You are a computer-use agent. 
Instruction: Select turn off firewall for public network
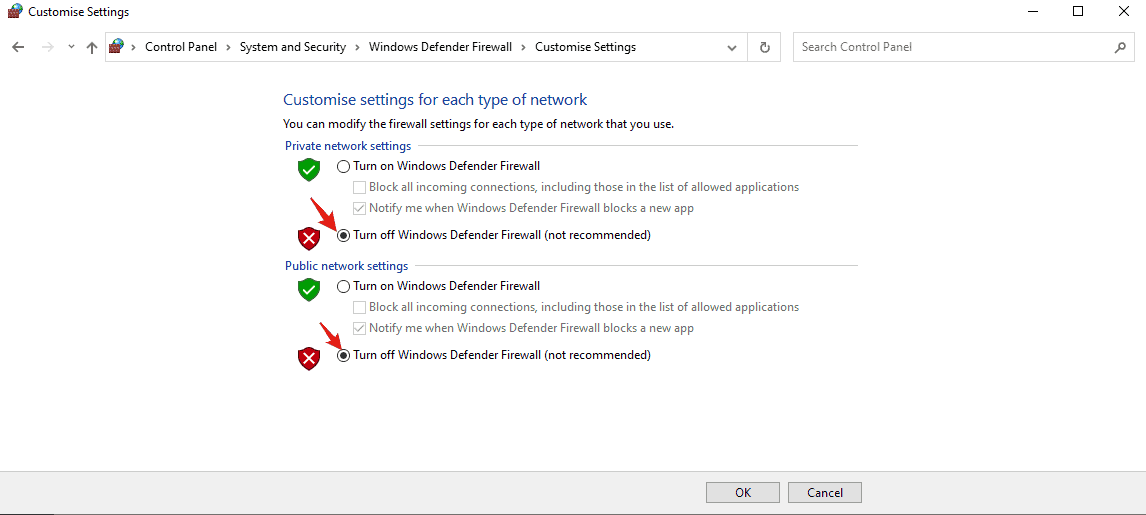(x=344, y=356)
